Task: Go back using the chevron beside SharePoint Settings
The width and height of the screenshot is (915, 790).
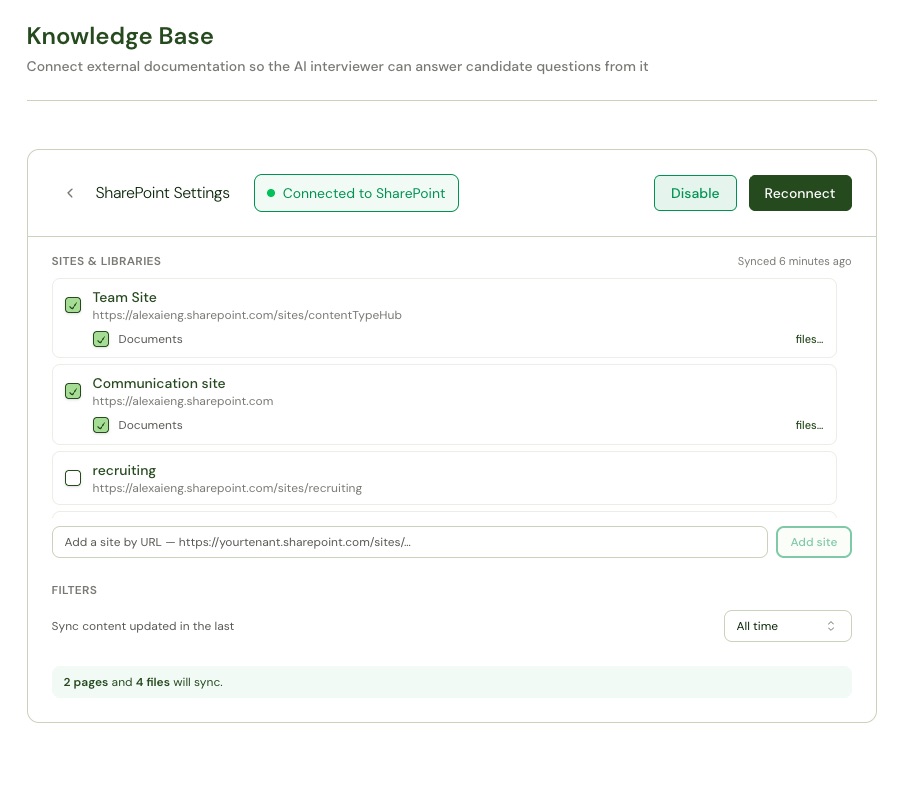Action: click(70, 193)
